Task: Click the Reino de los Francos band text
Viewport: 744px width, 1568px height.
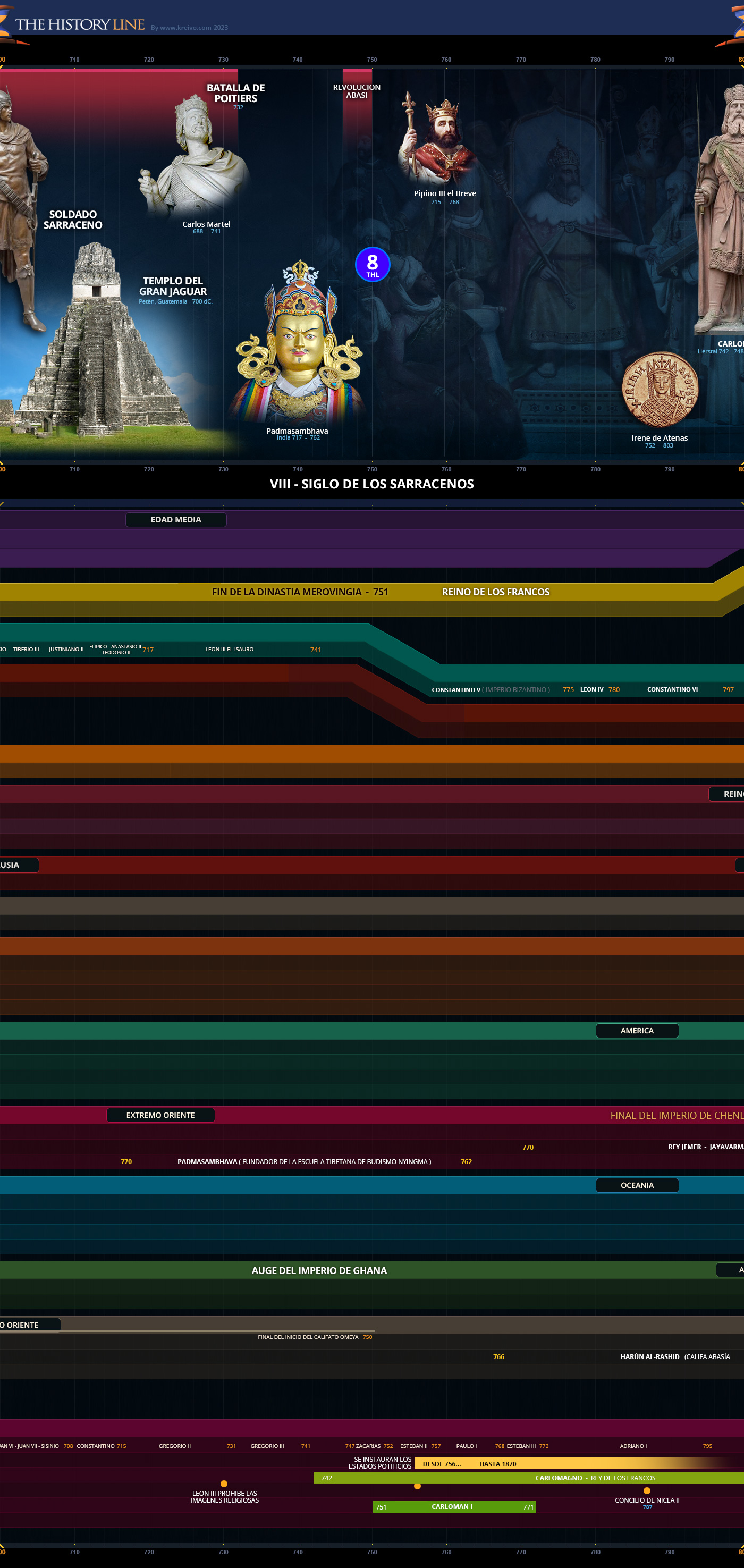Action: (496, 592)
